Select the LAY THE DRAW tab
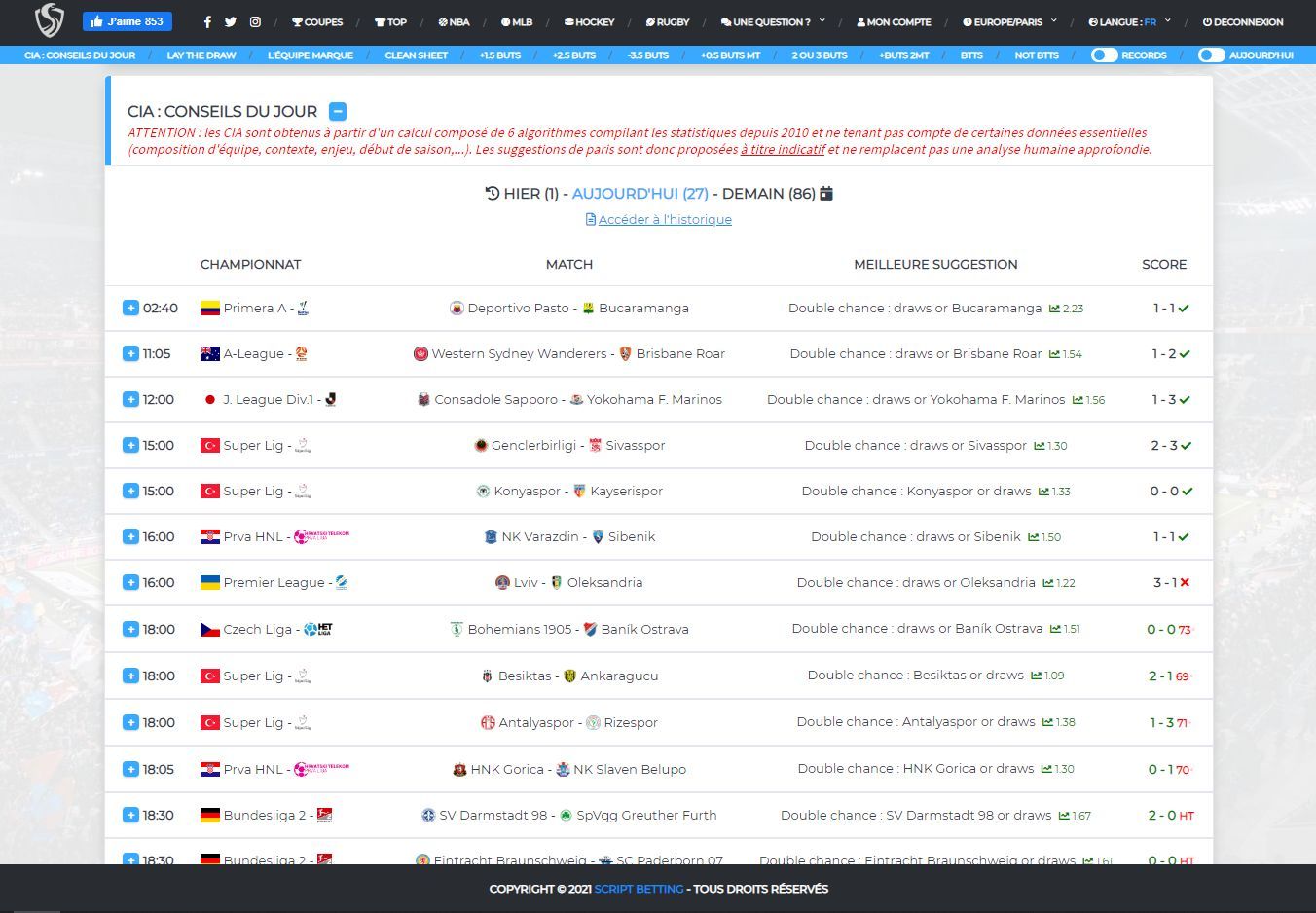 click(201, 55)
